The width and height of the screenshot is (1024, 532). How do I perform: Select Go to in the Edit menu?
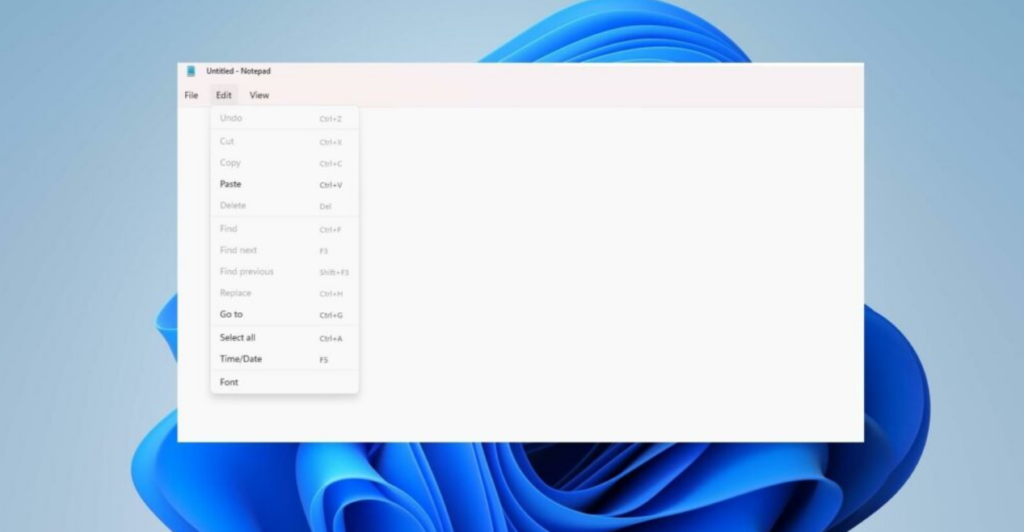click(285, 315)
